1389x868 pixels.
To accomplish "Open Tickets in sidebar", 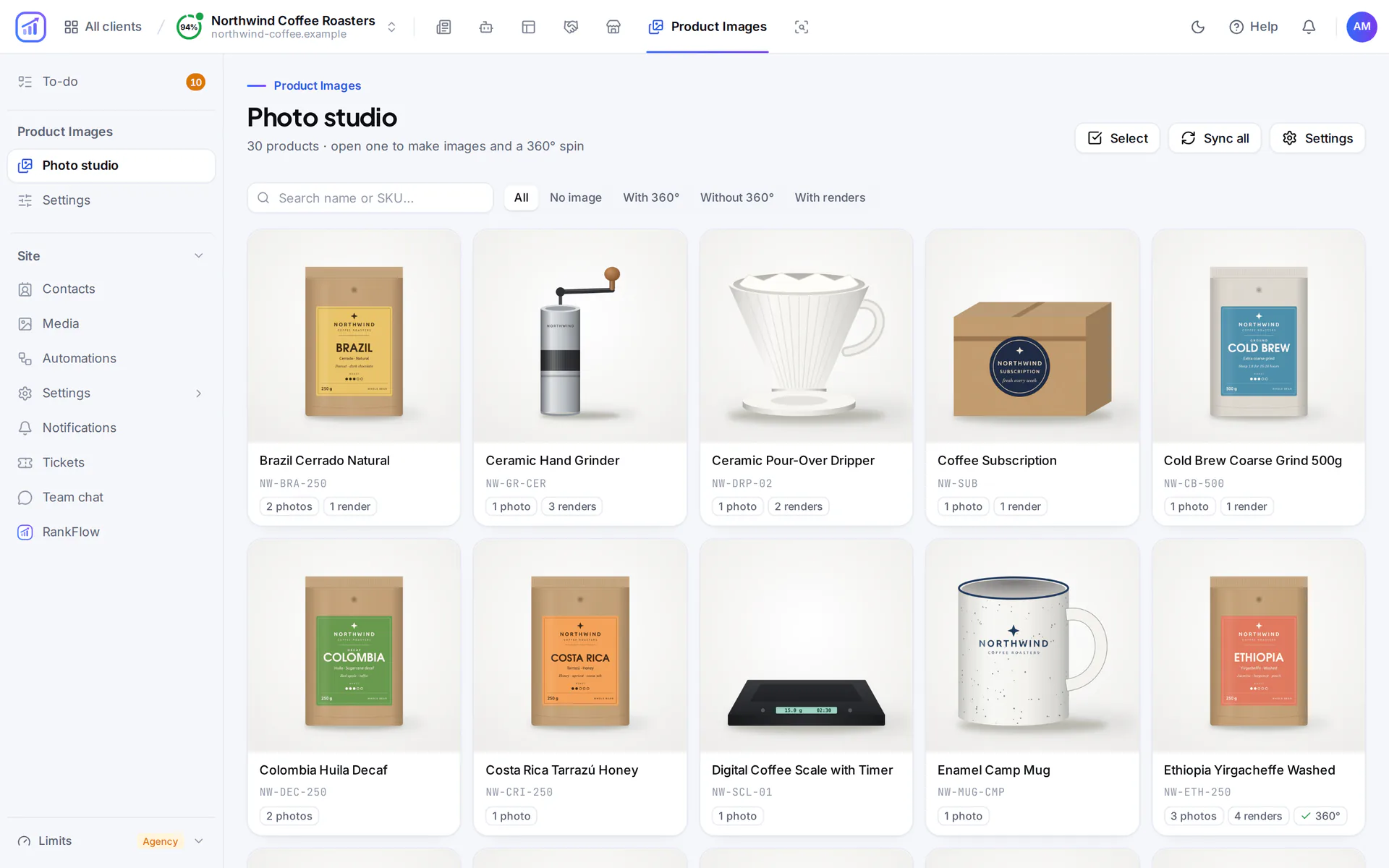I will point(111,463).
